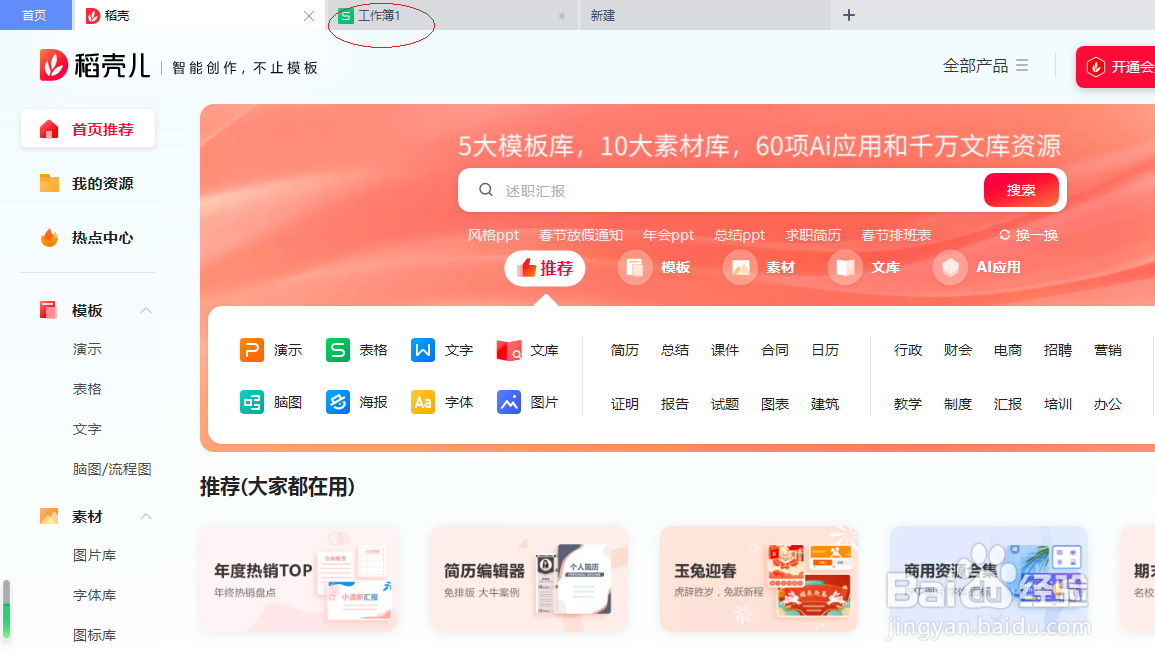Open the 日历 category link

(x=825, y=350)
